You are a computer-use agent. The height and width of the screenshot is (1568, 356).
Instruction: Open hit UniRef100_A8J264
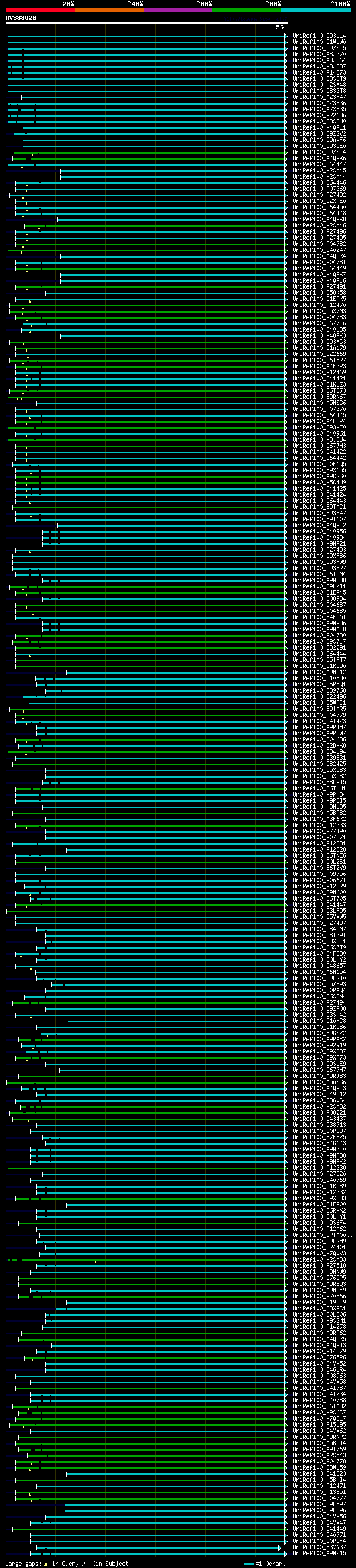pos(319,60)
